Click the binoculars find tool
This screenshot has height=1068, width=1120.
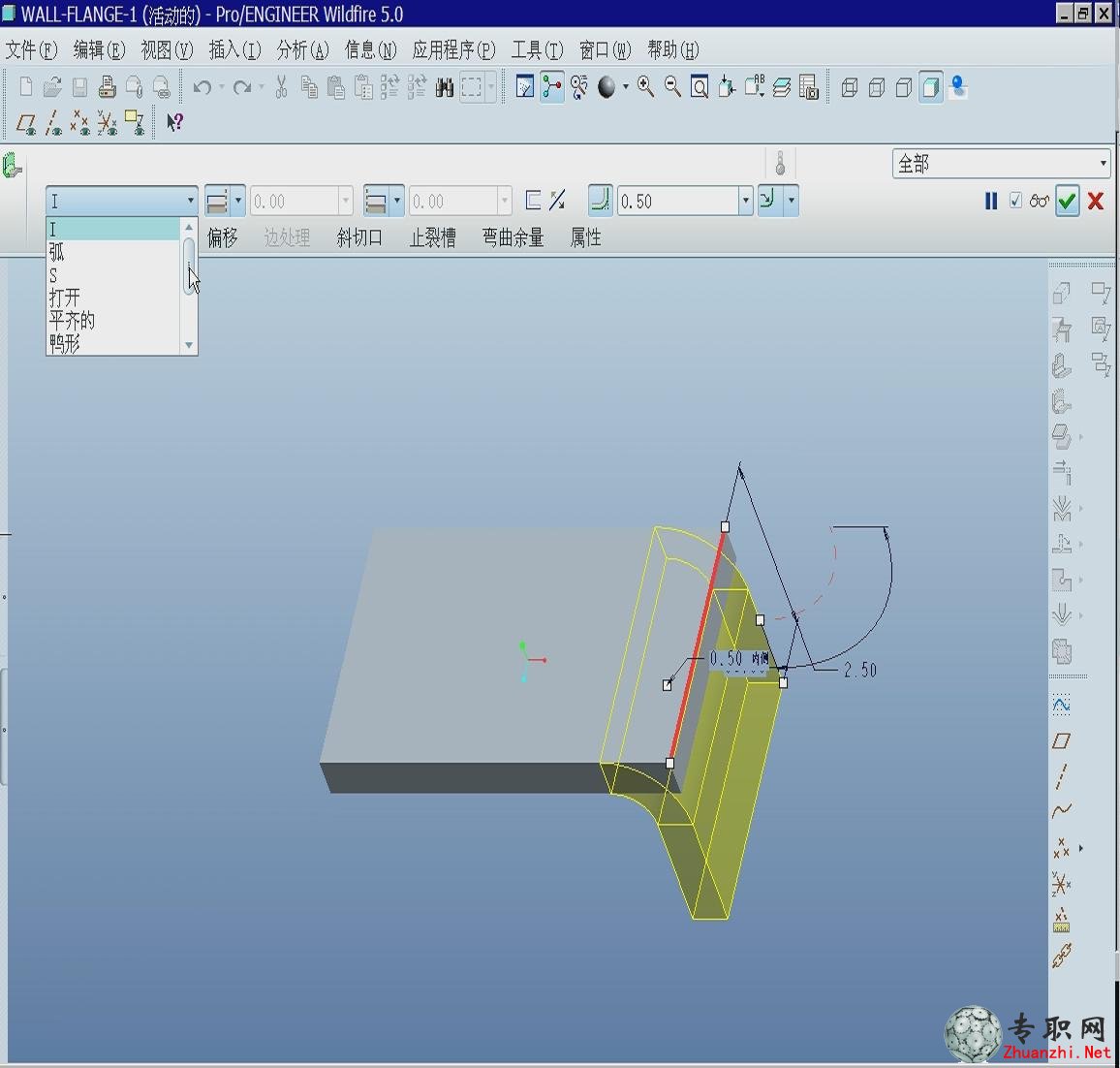(x=445, y=88)
